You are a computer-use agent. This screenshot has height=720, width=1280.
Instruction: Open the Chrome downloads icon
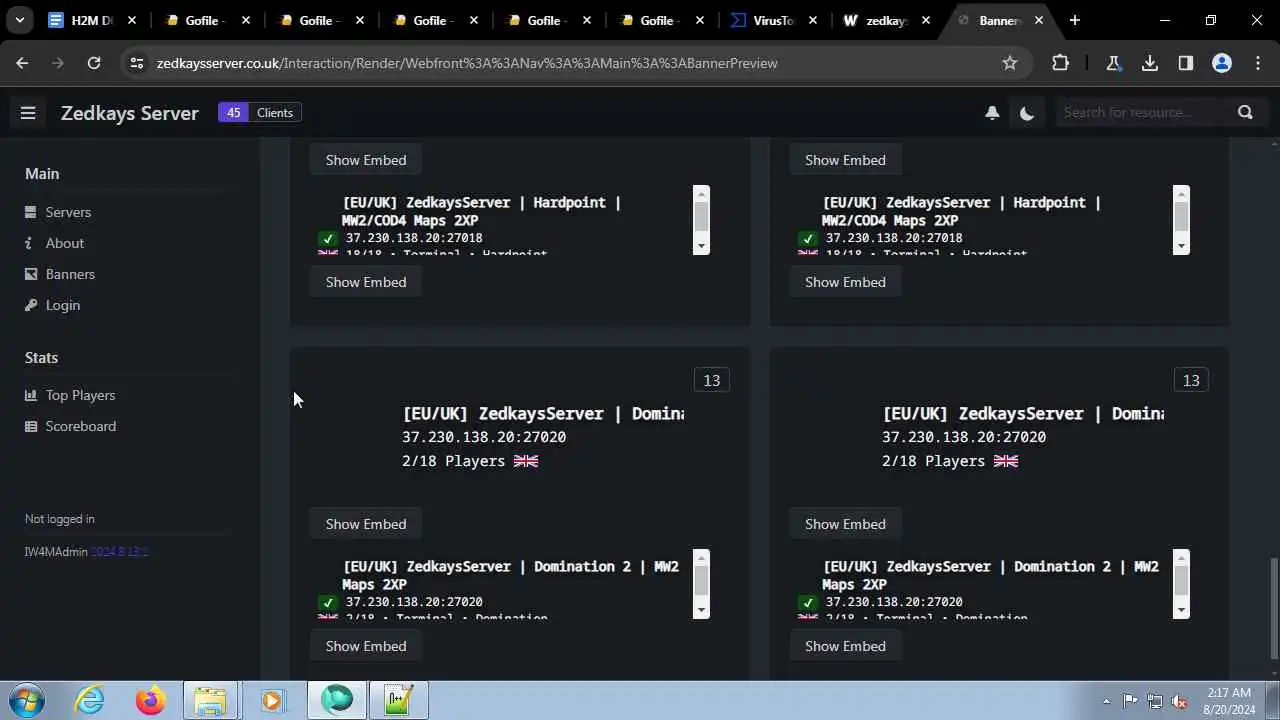pyautogui.click(x=1150, y=63)
